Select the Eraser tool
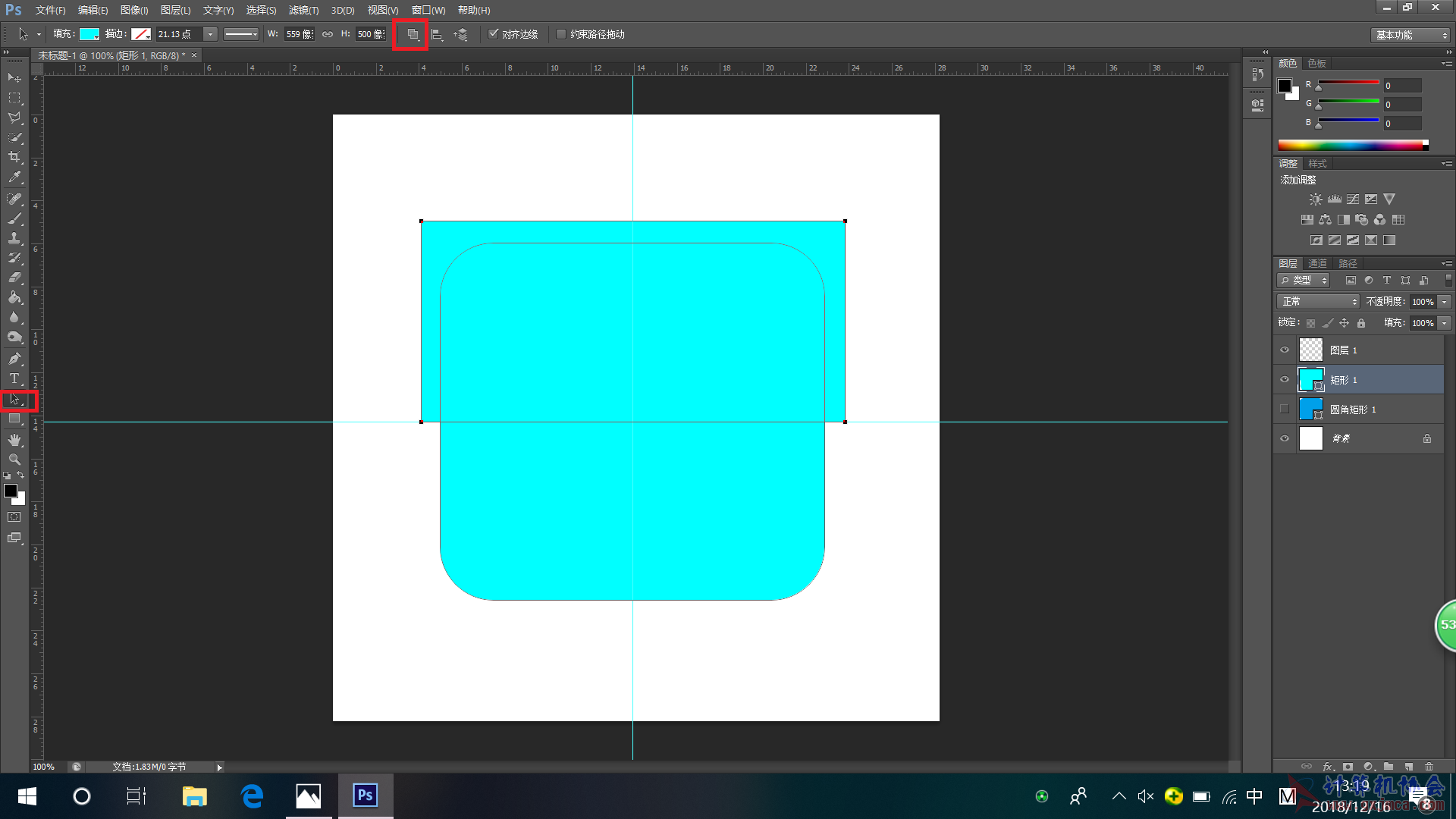 pyautogui.click(x=14, y=278)
